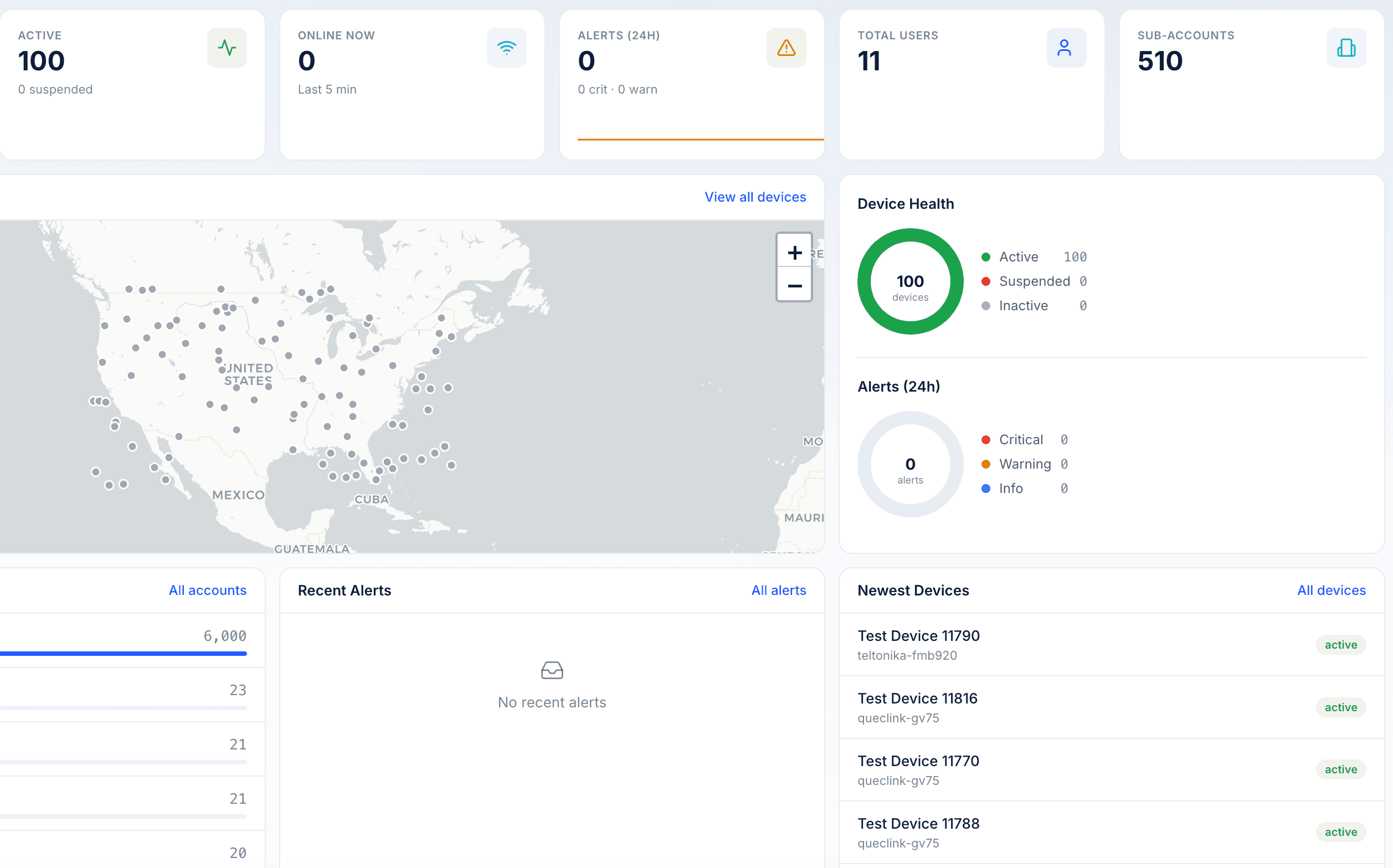Click the account row showing 23
Image resolution: width=1393 pixels, height=868 pixels.
pos(132,695)
